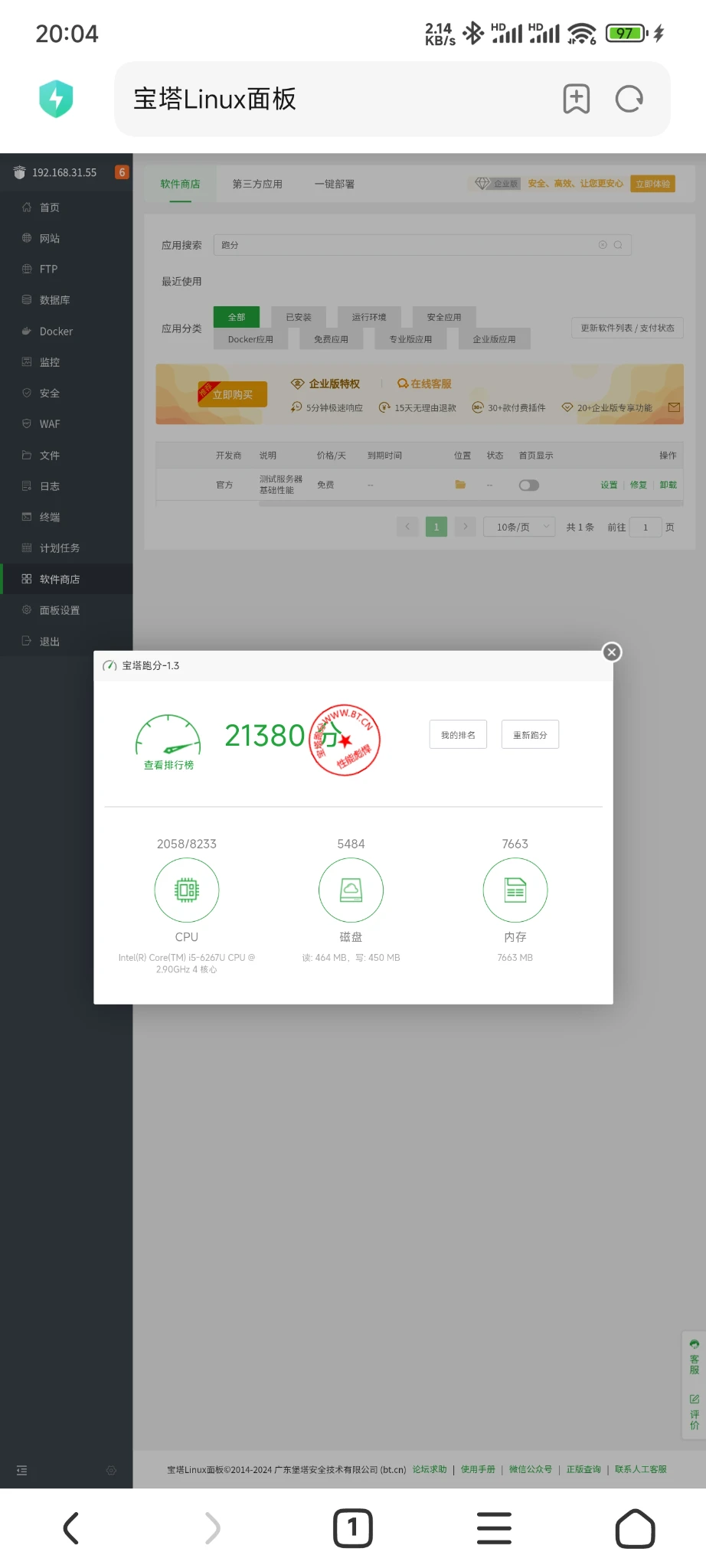Reload page with browser refresh icon
Image resolution: width=706 pixels, height=1568 pixels.
pos(629,99)
